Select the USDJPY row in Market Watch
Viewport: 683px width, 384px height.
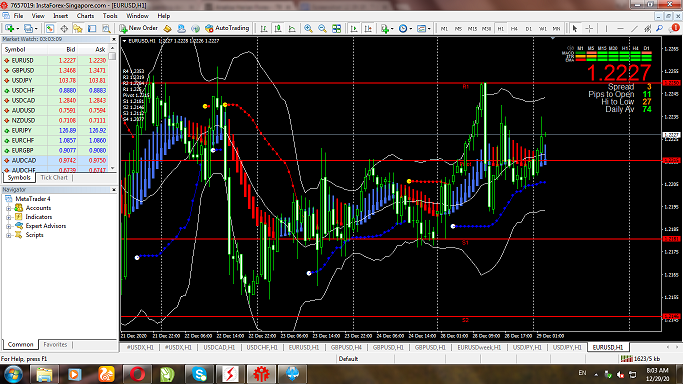[x=55, y=81]
